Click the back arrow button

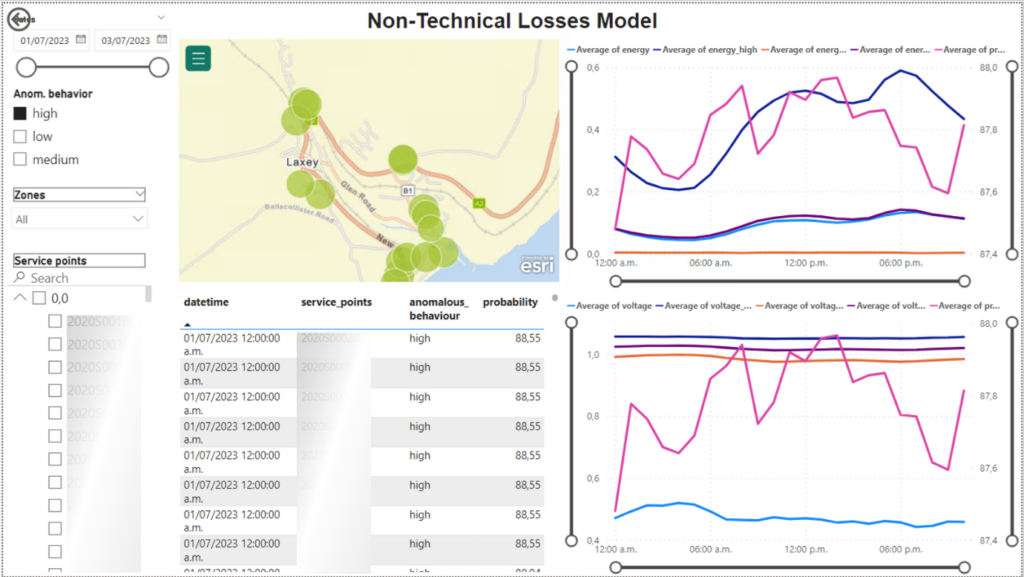click(x=17, y=19)
